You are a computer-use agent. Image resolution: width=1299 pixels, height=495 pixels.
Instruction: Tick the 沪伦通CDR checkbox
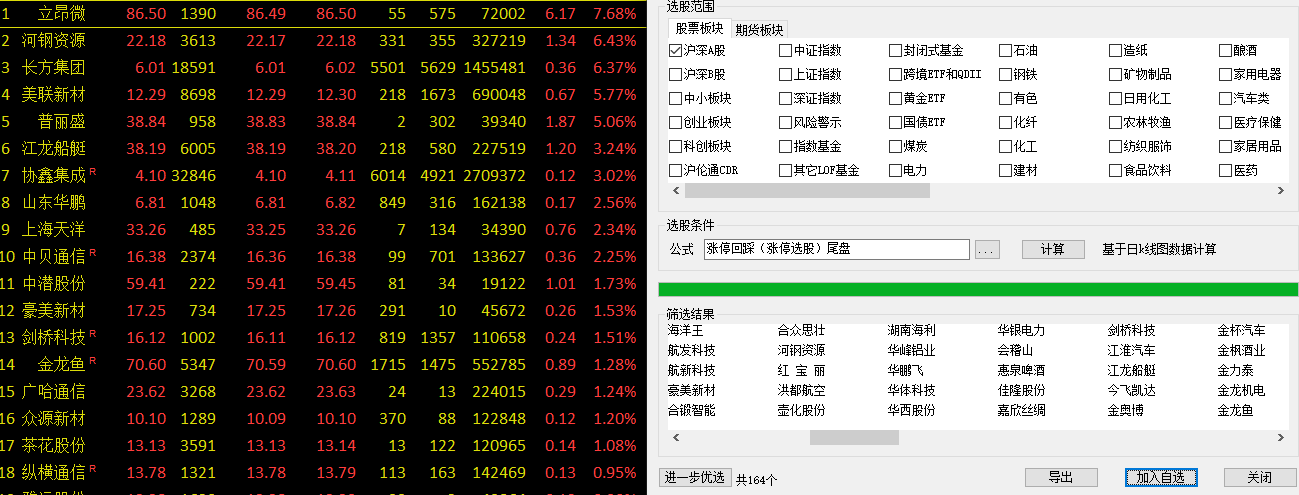coord(676,170)
